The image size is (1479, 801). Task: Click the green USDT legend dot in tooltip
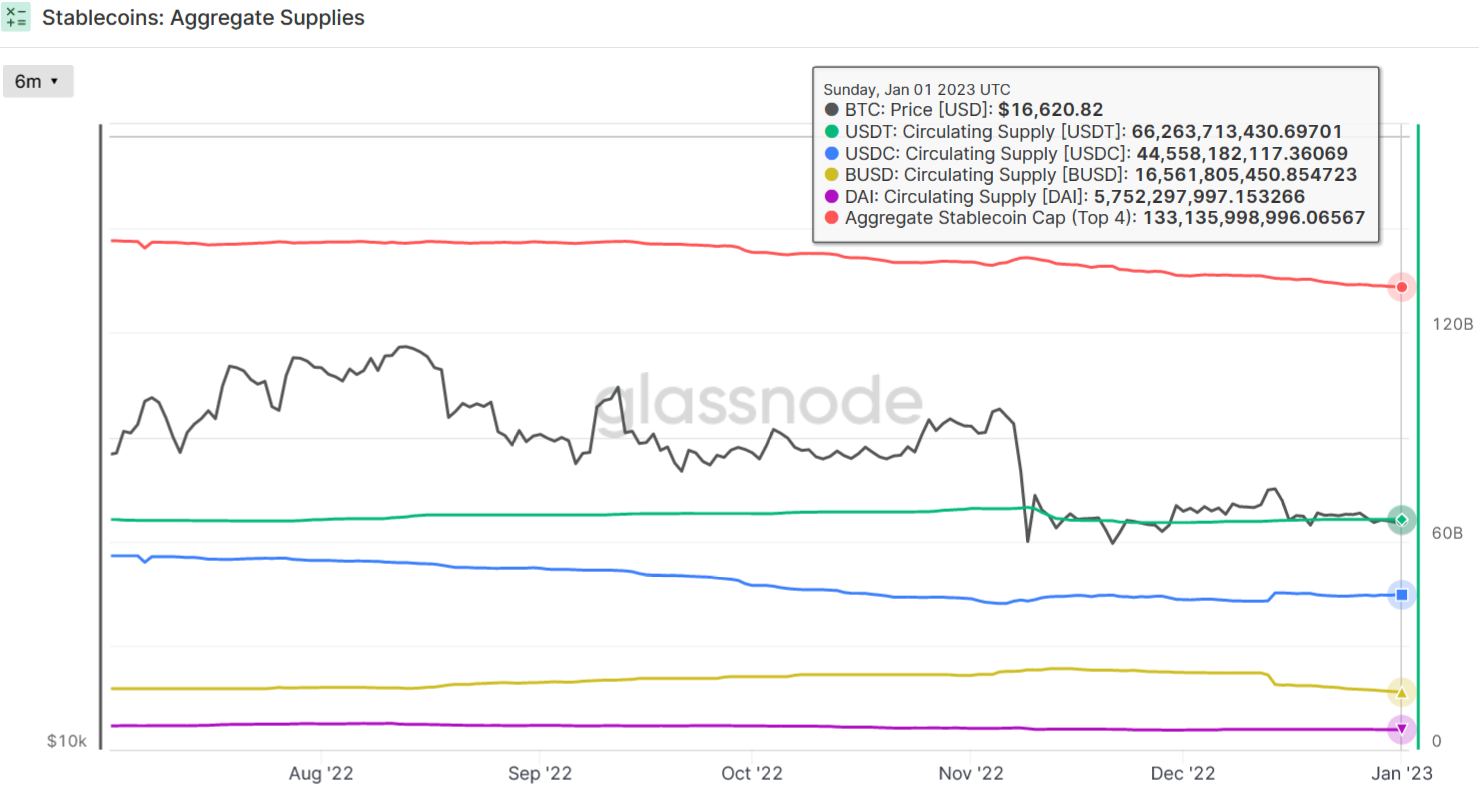click(831, 132)
